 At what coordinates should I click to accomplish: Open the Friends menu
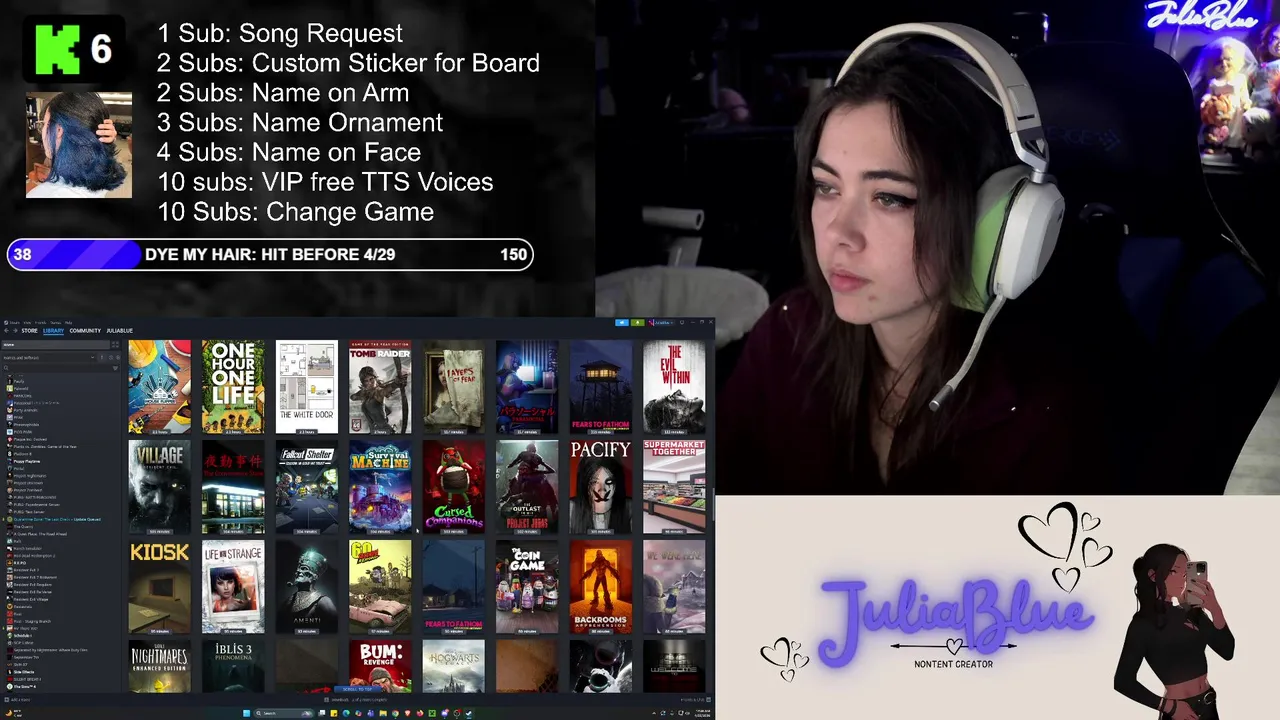pyautogui.click(x=40, y=323)
